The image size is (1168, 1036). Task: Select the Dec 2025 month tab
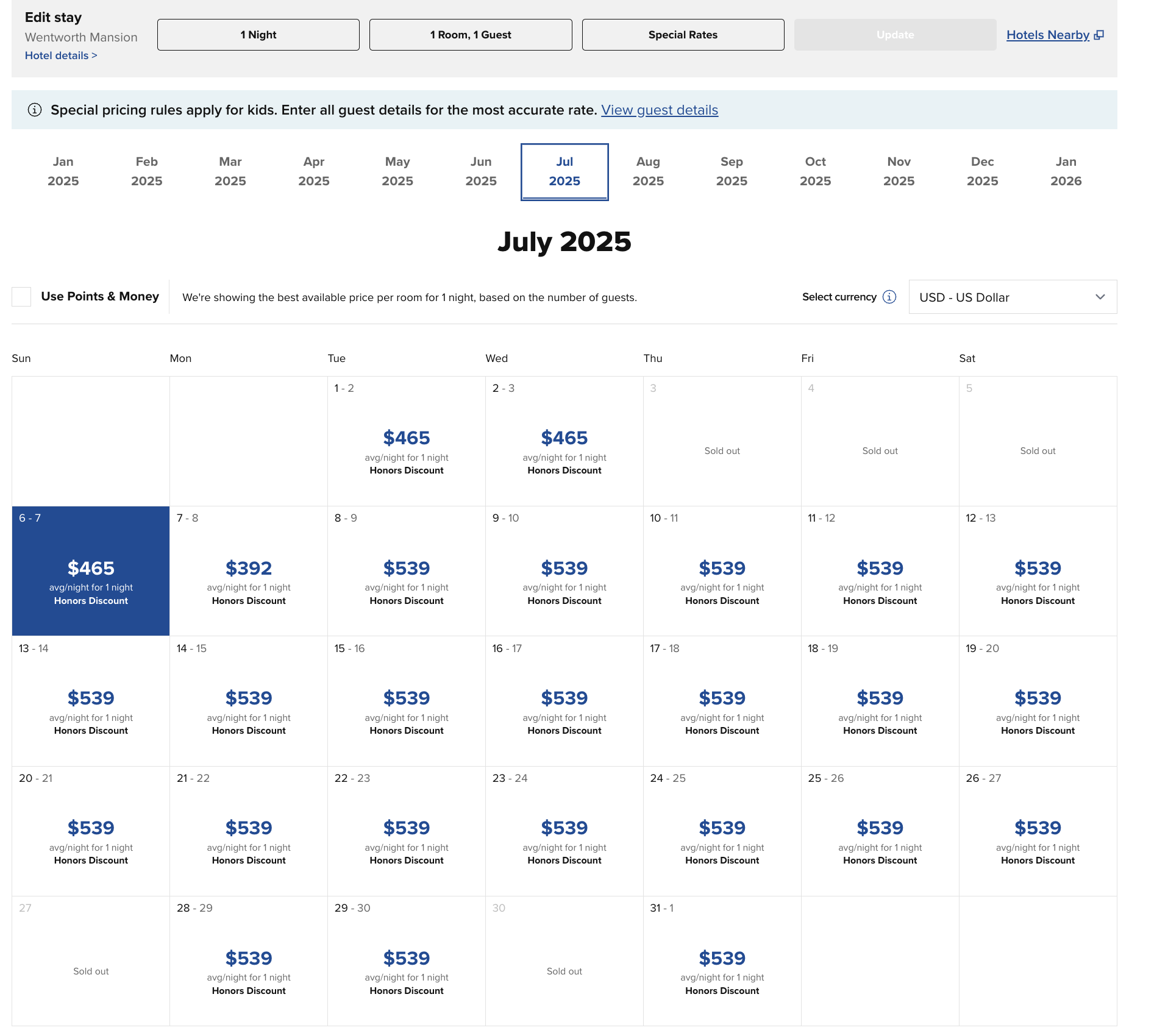coord(981,171)
